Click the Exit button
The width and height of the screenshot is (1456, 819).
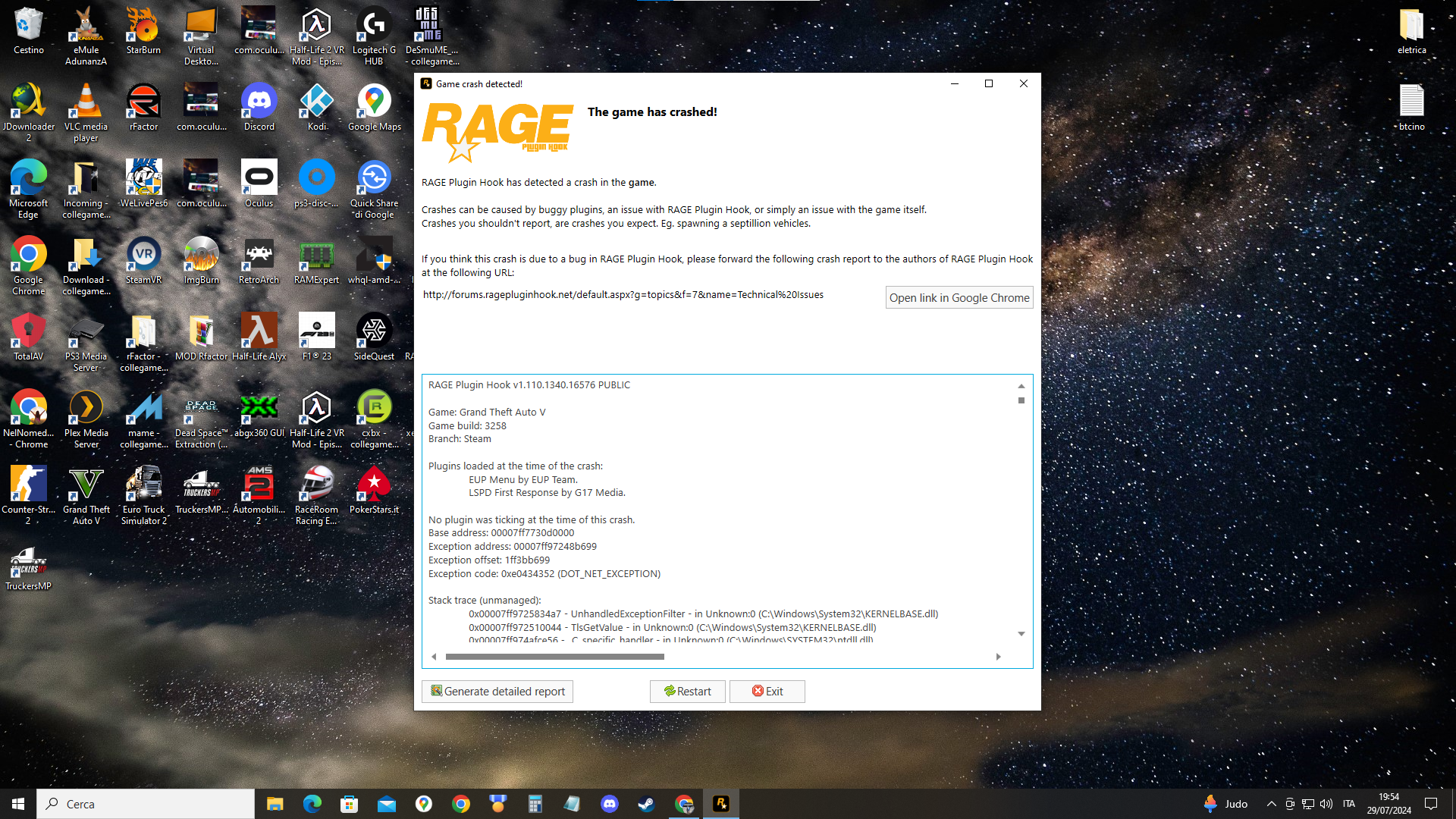point(767,691)
